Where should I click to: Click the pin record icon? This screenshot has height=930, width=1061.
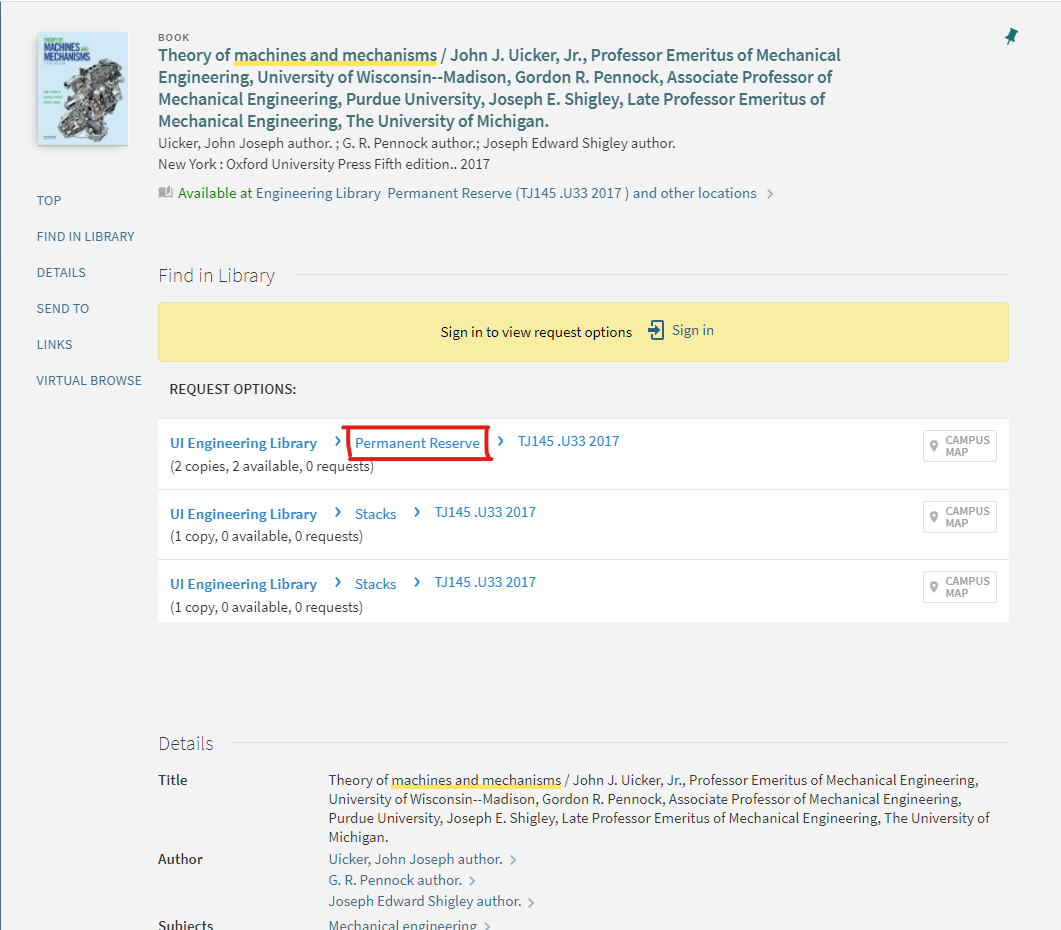[x=1011, y=37]
